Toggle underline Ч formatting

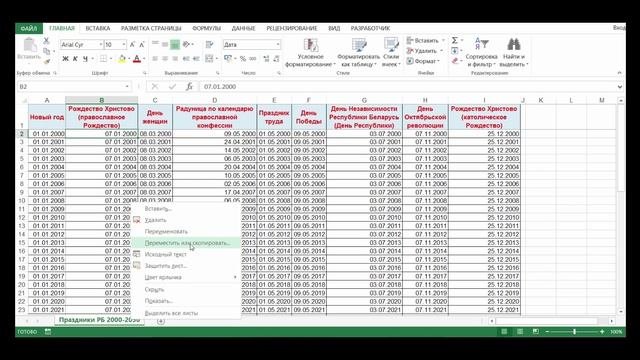coord(85,59)
